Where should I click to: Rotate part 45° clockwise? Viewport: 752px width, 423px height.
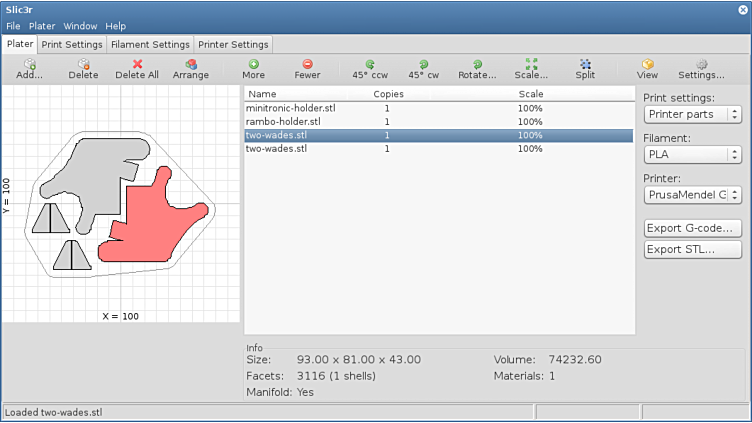click(423, 65)
